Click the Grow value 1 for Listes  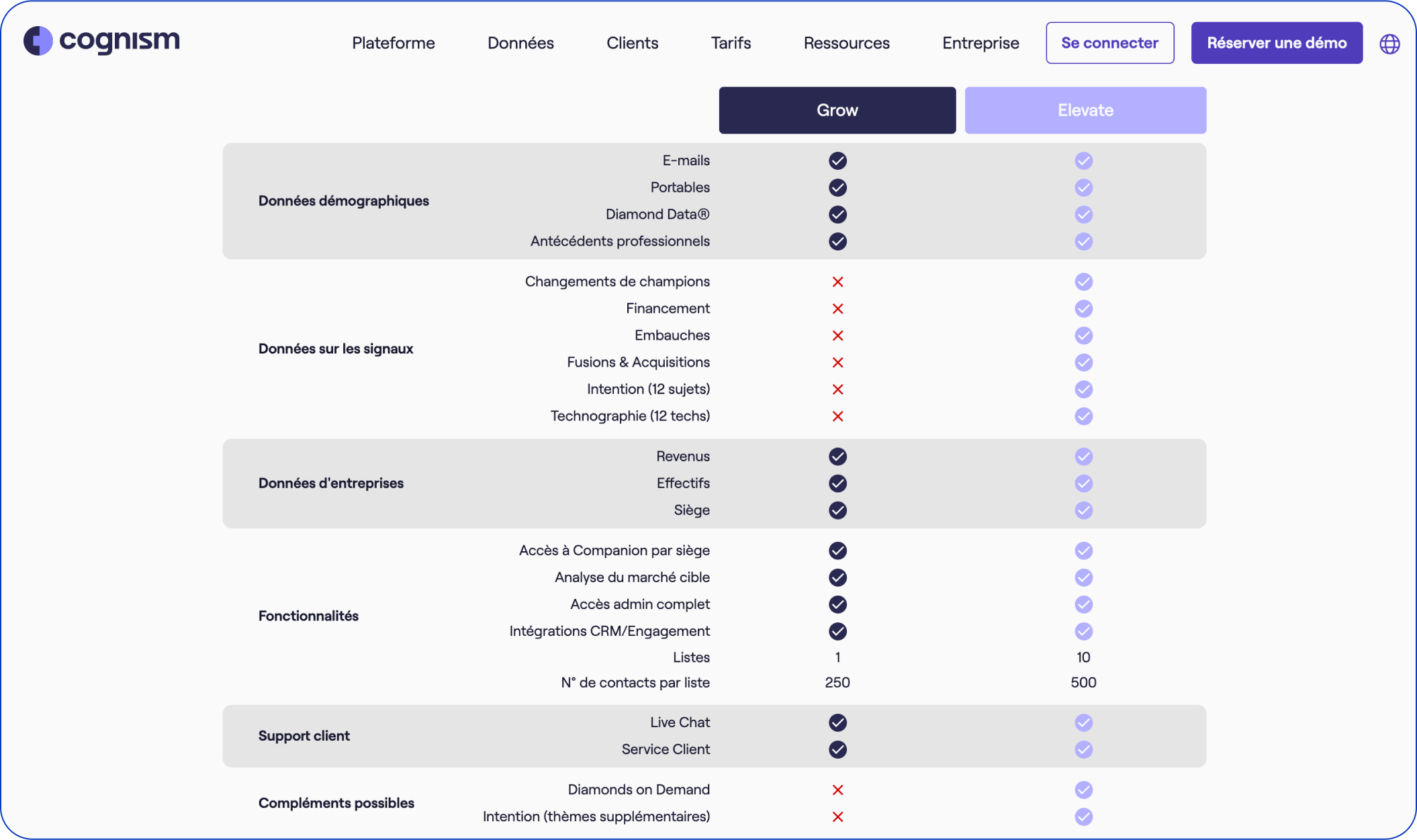[x=837, y=657]
